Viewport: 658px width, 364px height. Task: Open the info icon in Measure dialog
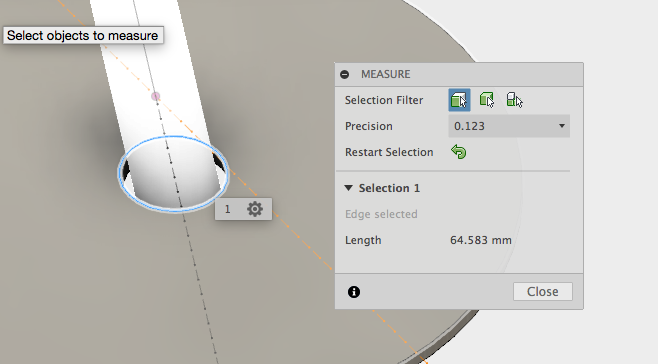[354, 292]
